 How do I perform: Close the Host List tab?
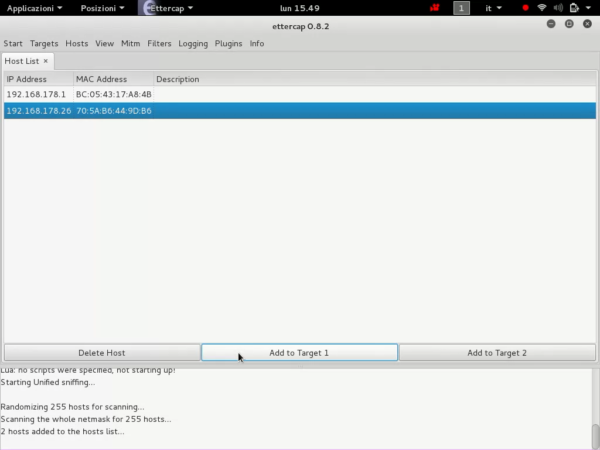tap(46, 61)
